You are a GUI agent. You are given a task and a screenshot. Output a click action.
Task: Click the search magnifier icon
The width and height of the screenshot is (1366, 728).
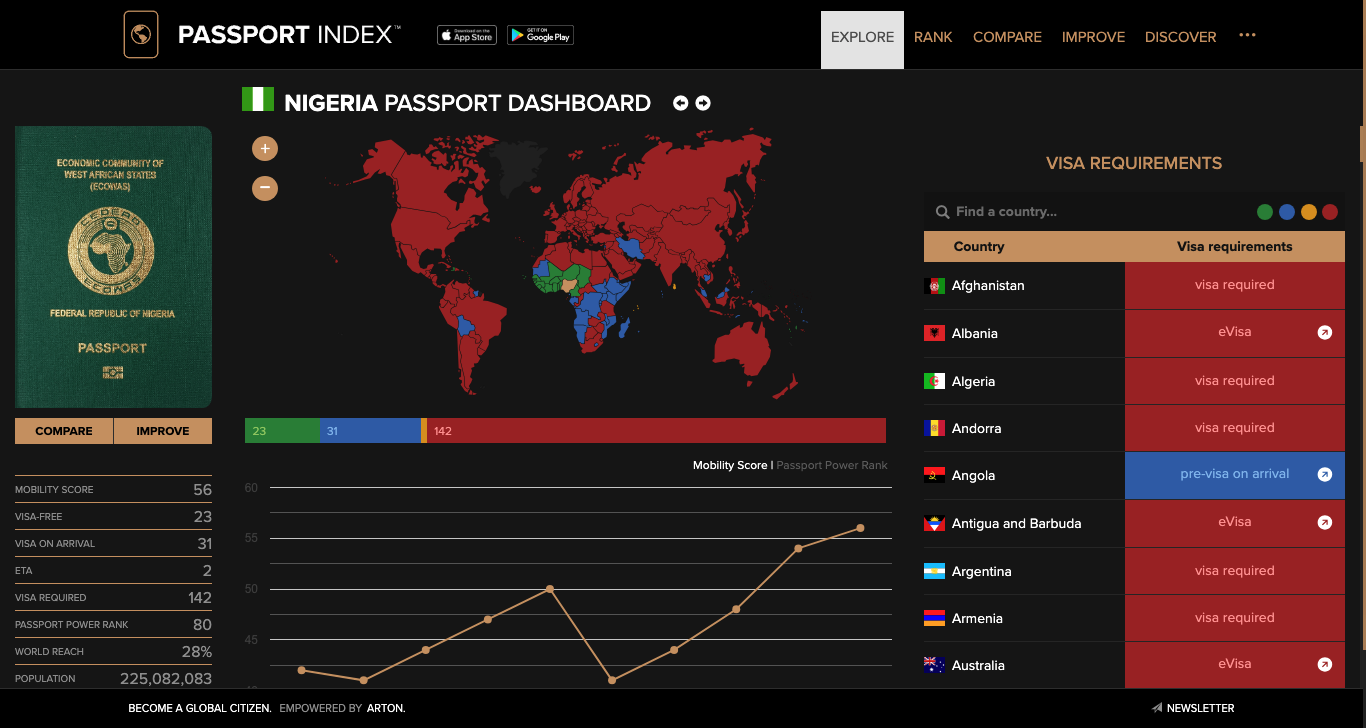(942, 212)
